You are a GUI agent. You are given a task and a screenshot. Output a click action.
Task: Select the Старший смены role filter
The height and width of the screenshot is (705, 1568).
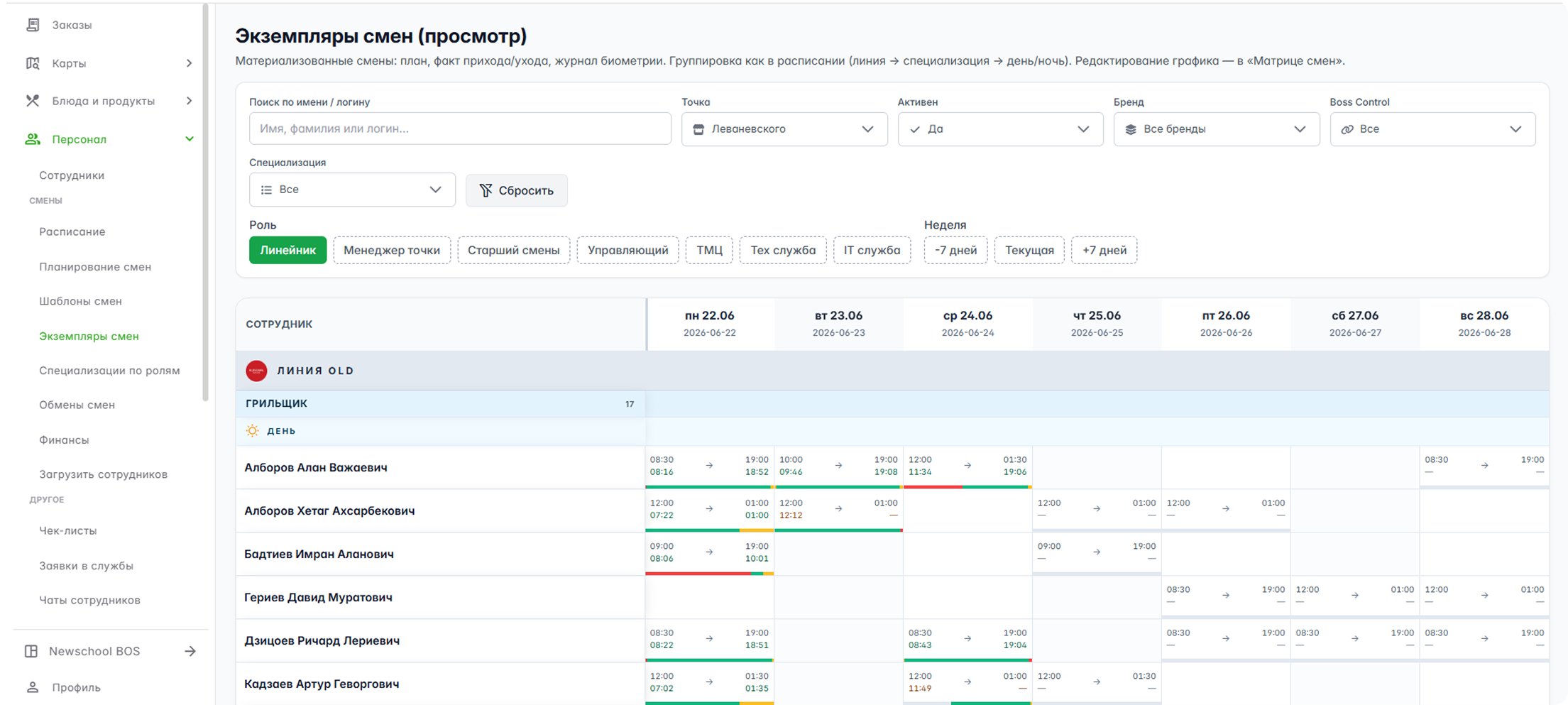click(x=513, y=250)
